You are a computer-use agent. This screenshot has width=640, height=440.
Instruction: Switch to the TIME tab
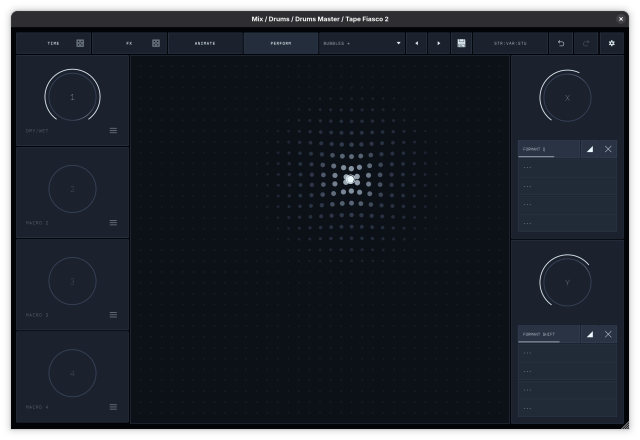[53, 43]
